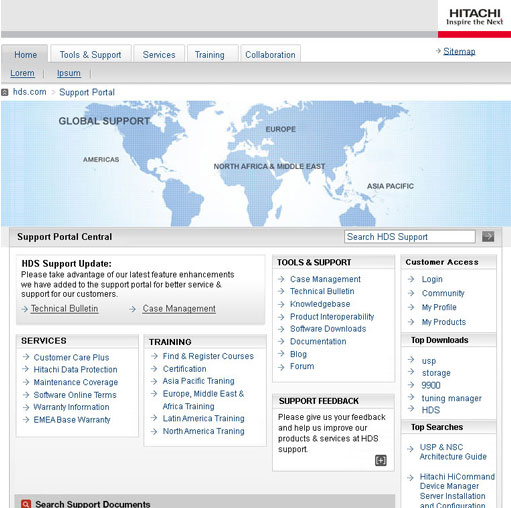The height and width of the screenshot is (508, 511).
Task: Open the Documentation link
Action: click(318, 341)
